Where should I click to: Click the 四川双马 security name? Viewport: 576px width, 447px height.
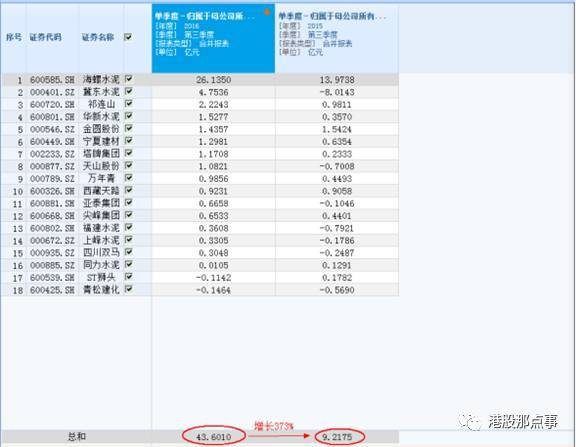pos(101,253)
